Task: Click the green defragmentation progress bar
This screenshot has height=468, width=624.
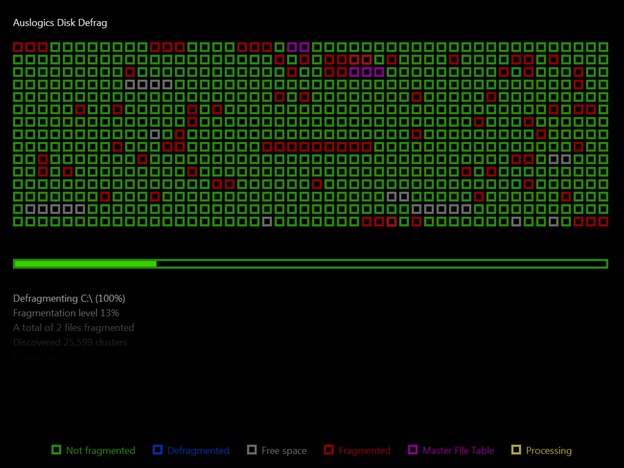Action: coord(310,263)
